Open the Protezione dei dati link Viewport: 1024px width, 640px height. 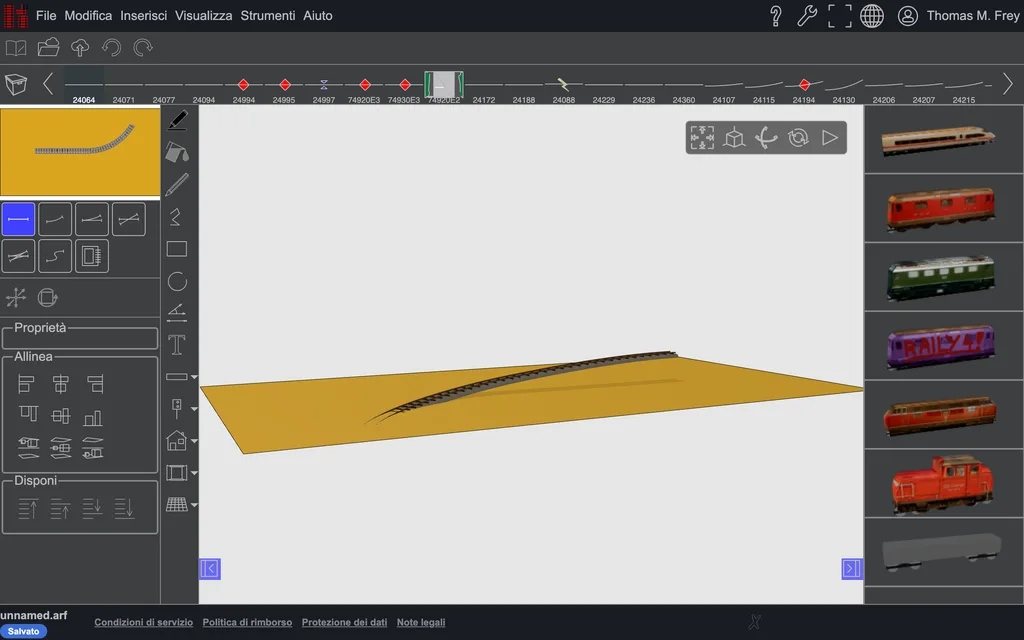point(344,622)
